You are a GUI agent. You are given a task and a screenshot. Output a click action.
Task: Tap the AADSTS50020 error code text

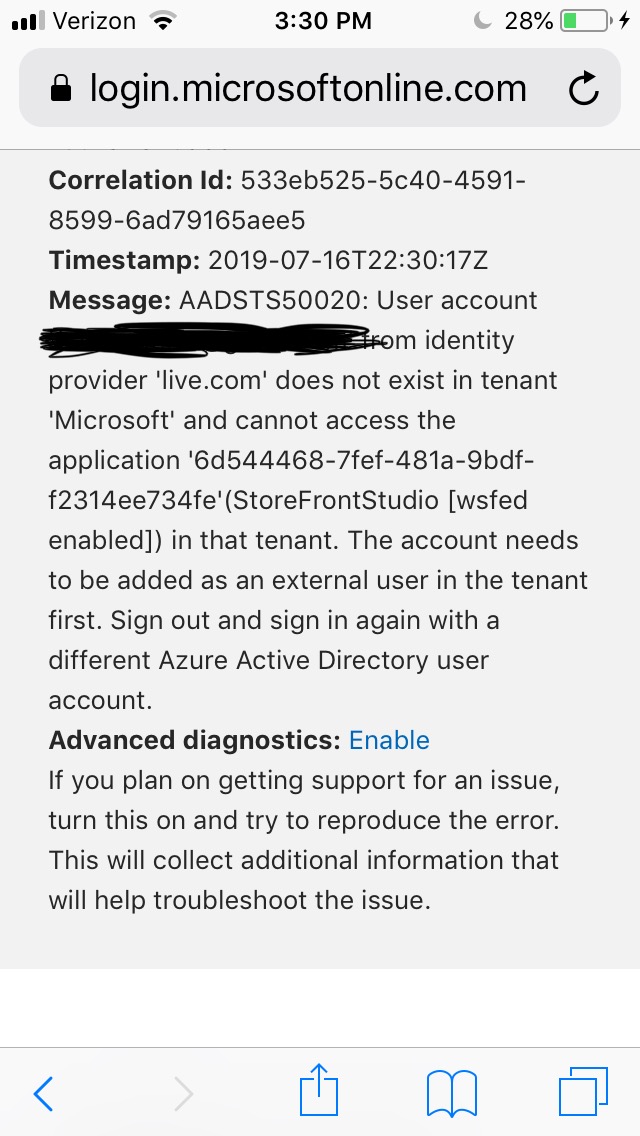(270, 300)
